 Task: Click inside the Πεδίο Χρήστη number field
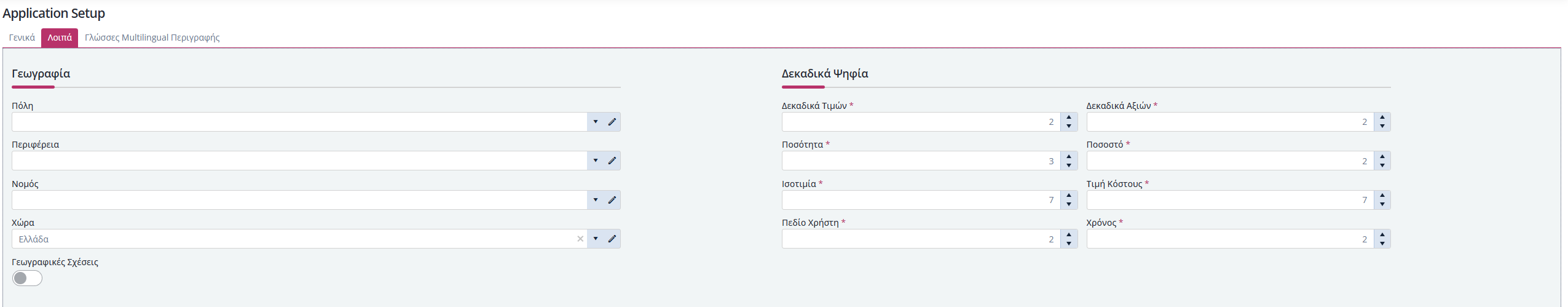click(921, 239)
